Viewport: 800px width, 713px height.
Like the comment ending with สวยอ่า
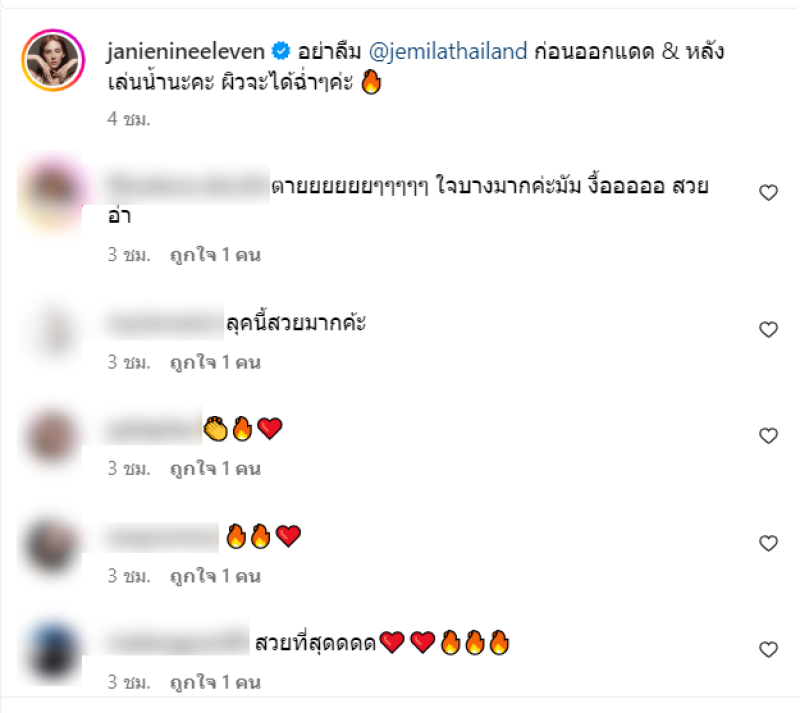click(x=768, y=192)
